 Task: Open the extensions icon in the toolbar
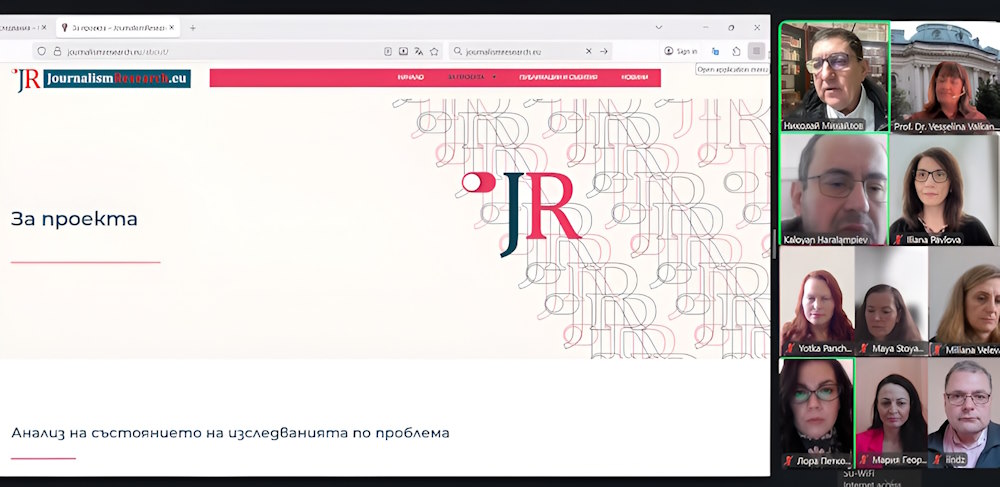pyautogui.click(x=736, y=51)
